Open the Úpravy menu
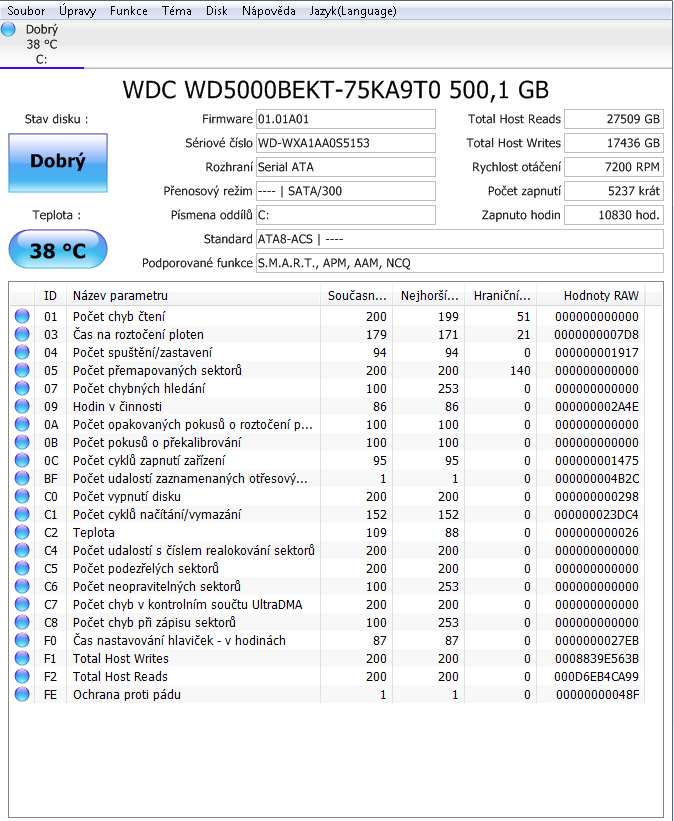 (x=77, y=10)
